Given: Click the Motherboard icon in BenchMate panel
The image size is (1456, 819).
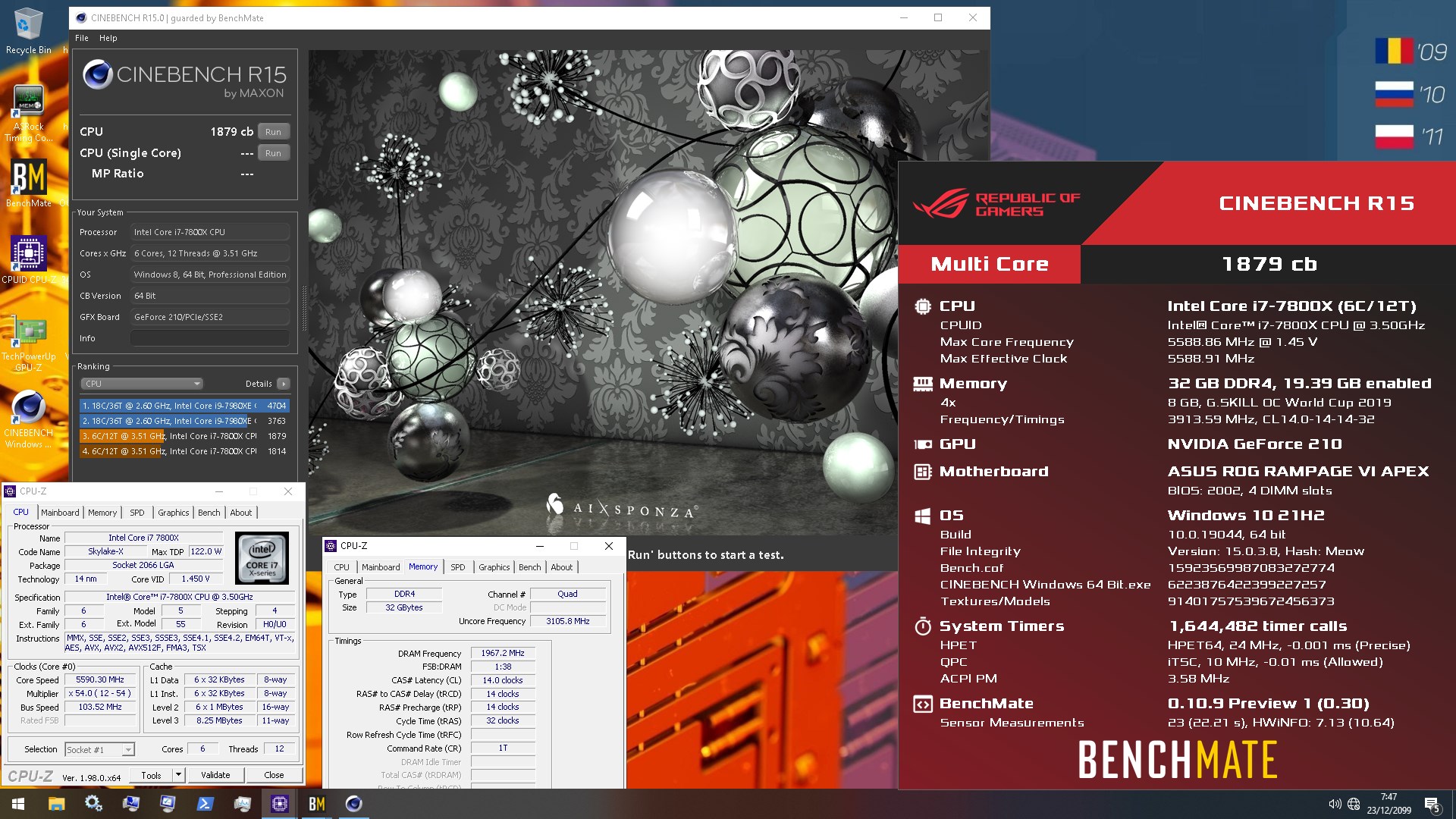Looking at the screenshot, I should point(922,472).
